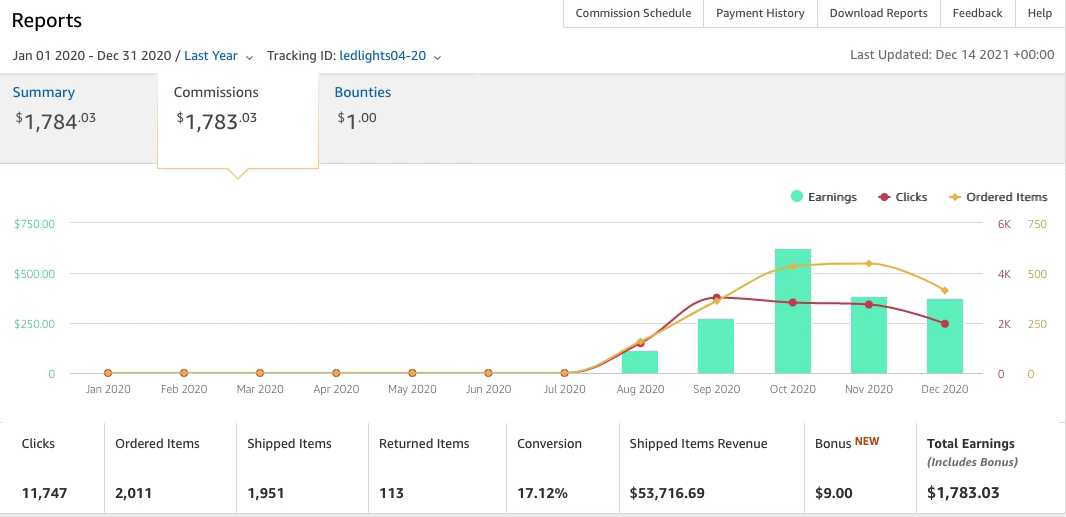Viewport: 1066px width, 517px height.
Task: Click the Dec 2020 ordered items point
Action: [x=944, y=290]
